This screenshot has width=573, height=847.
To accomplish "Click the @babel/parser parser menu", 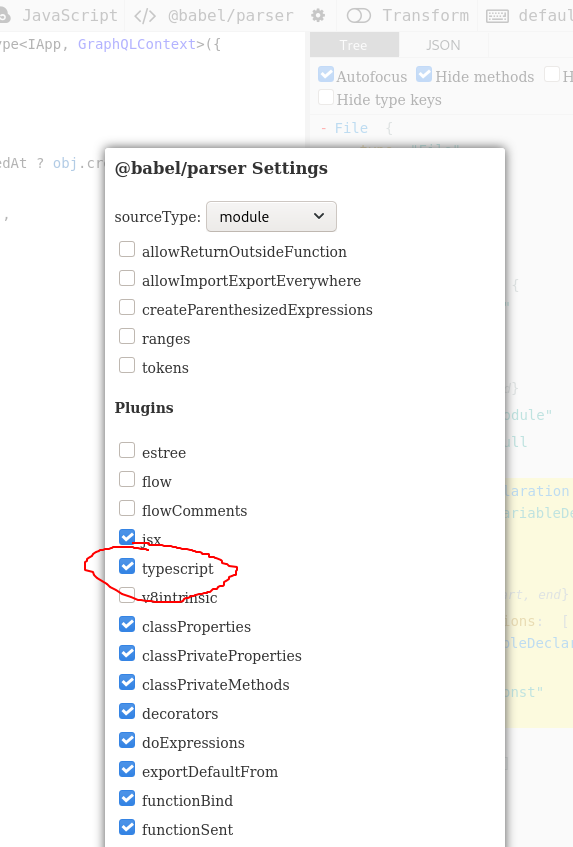I will 231,16.
